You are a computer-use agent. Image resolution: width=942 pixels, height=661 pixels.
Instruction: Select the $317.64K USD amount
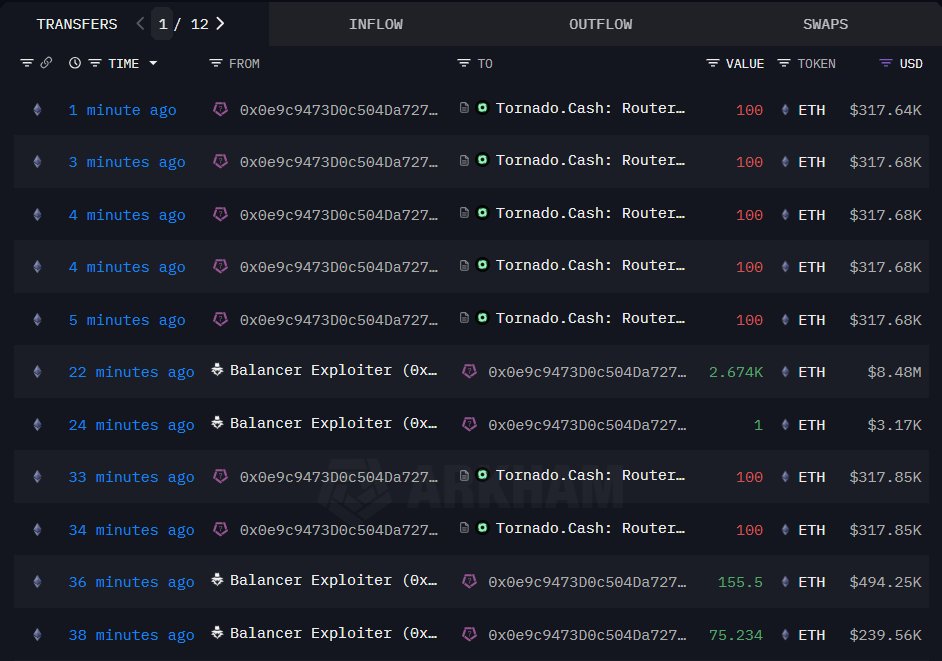(886, 110)
